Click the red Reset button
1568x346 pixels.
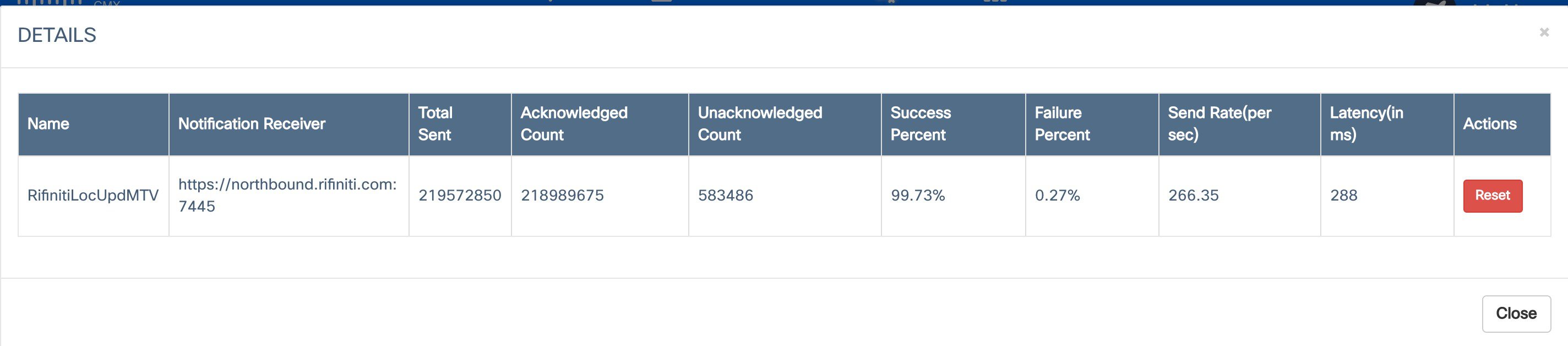click(1492, 196)
